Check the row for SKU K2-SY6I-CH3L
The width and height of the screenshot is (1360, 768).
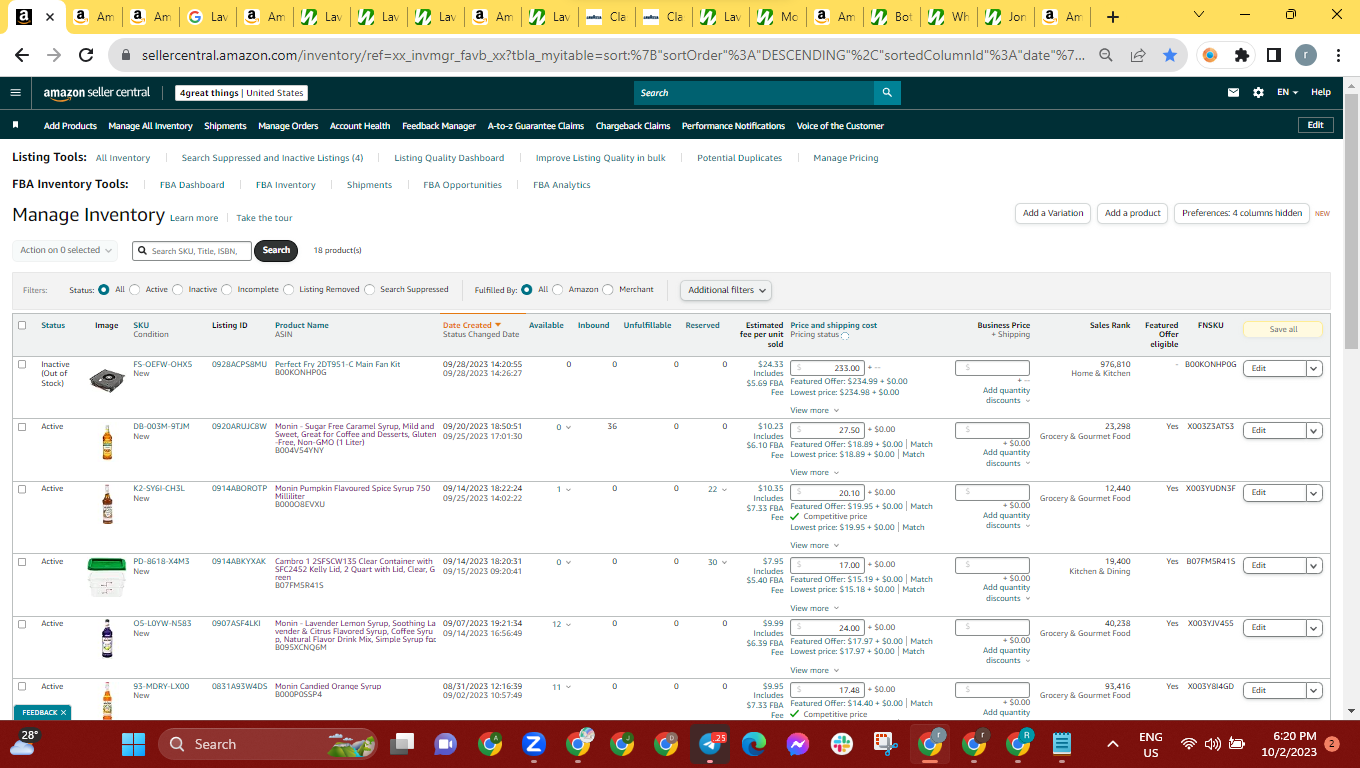(x=22, y=489)
